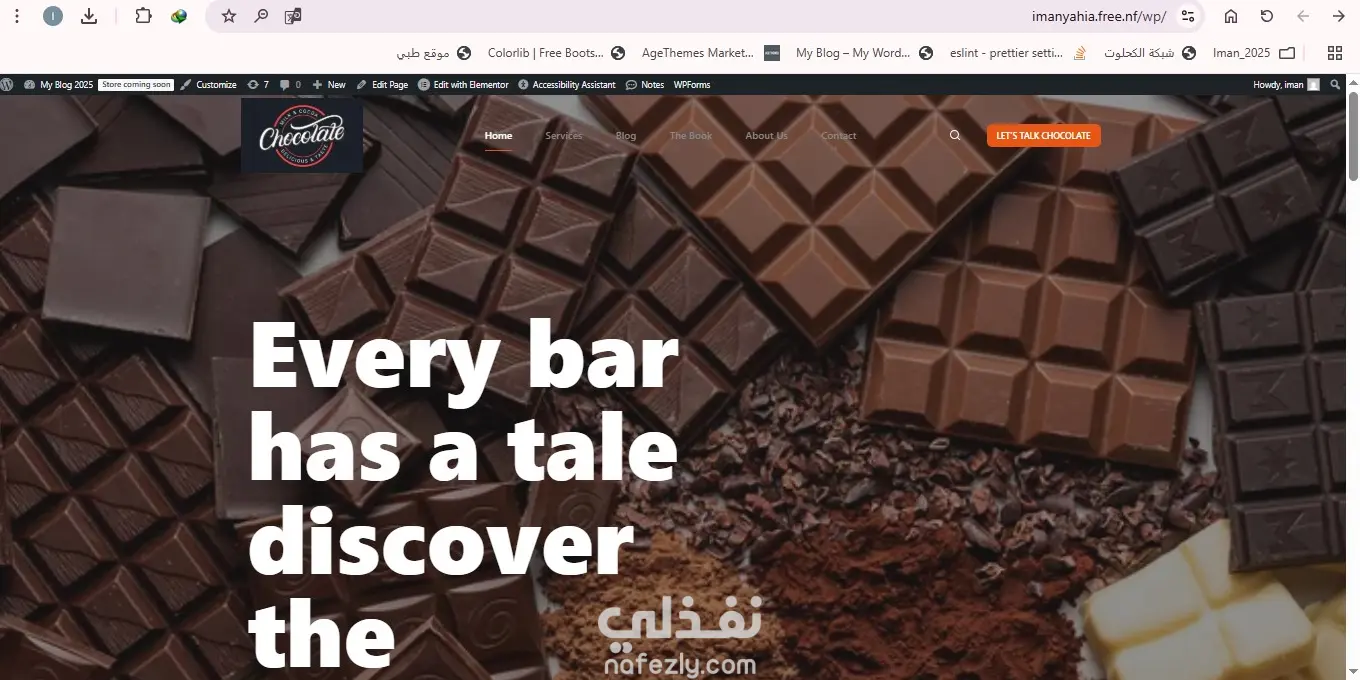1360x680 pixels.
Task: Open the Services menu item
Action: tap(564, 135)
